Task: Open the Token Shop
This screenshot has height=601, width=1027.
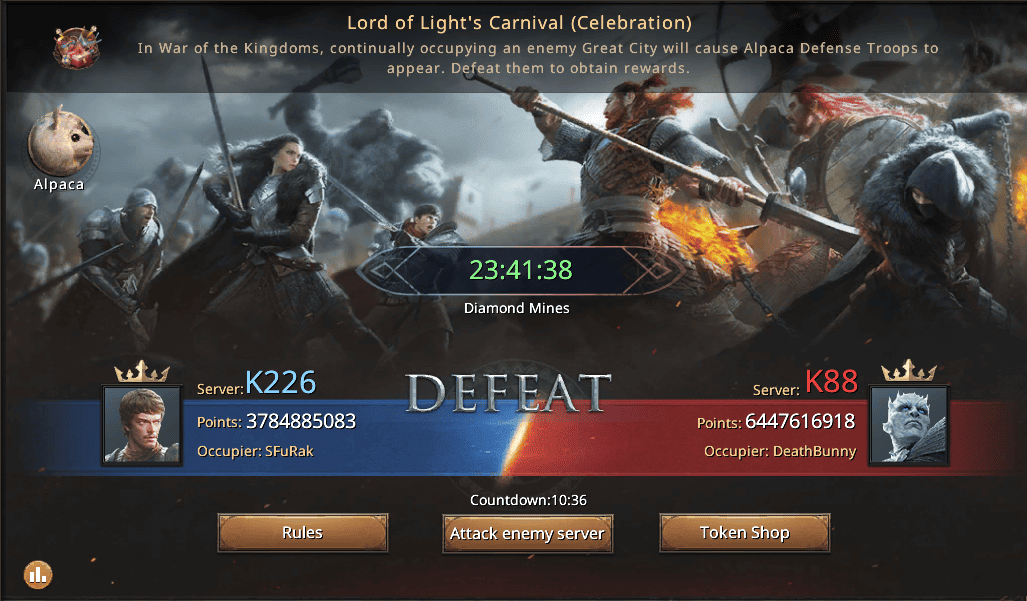Action: pos(745,532)
